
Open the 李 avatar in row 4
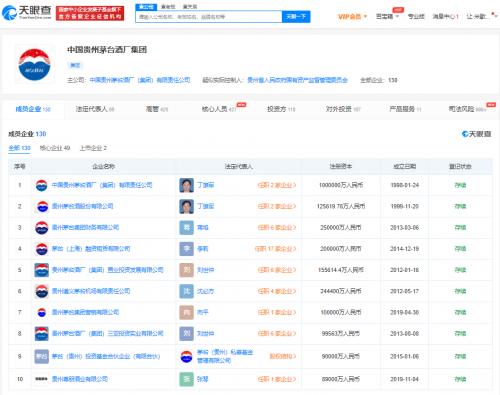pyautogui.click(x=186, y=249)
